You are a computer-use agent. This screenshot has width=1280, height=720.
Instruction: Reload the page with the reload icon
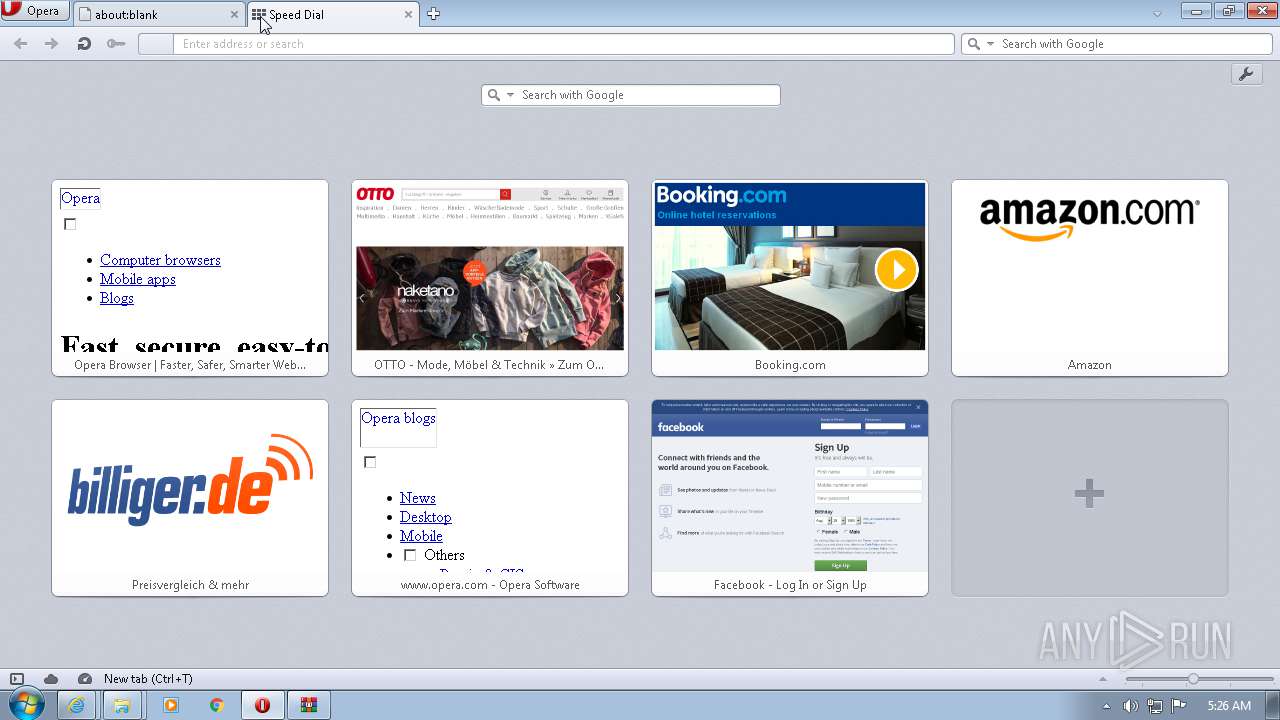84,44
